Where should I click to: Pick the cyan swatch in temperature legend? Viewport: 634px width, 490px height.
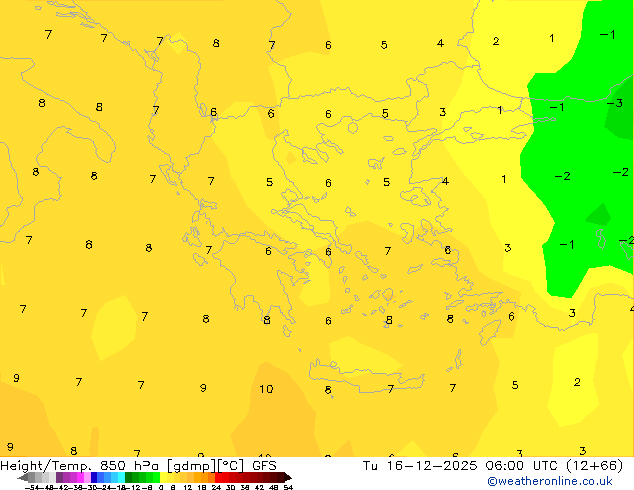click(x=121, y=477)
